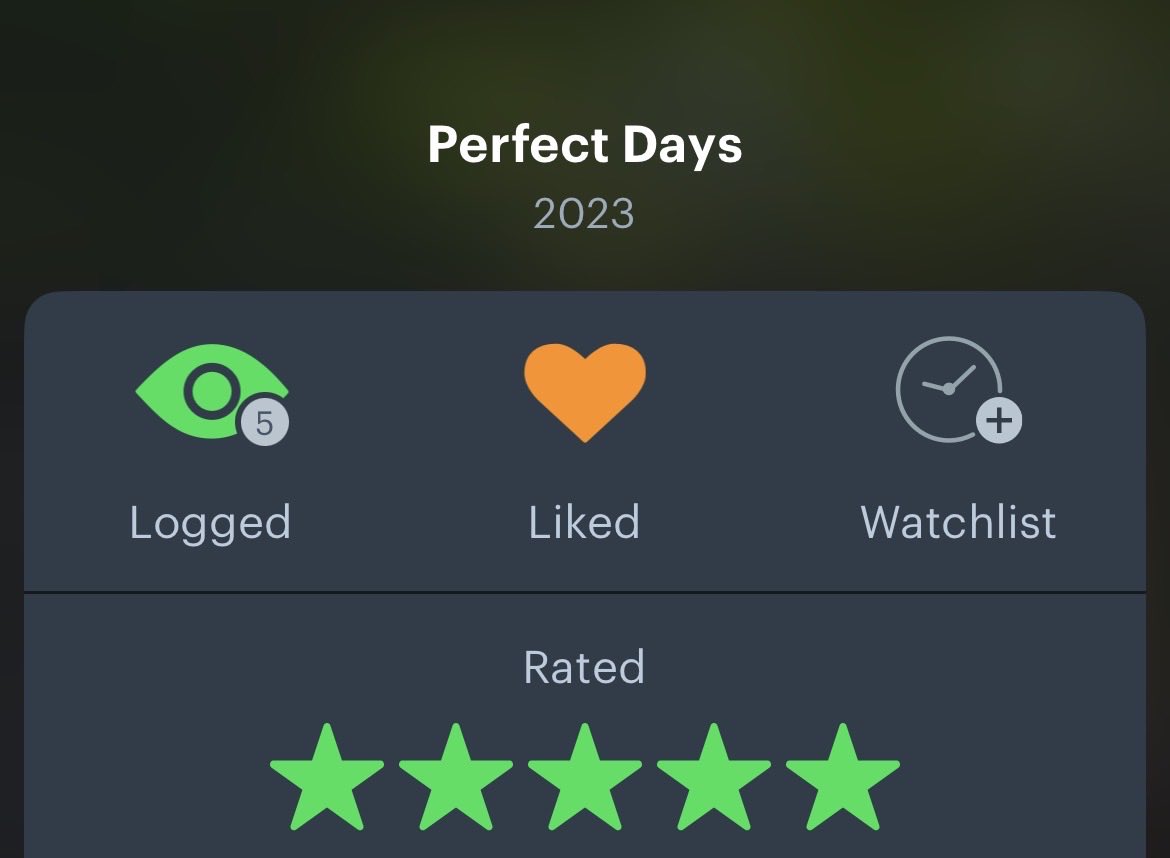Set rating to three stars
The image size is (1170, 858).
click(585, 777)
